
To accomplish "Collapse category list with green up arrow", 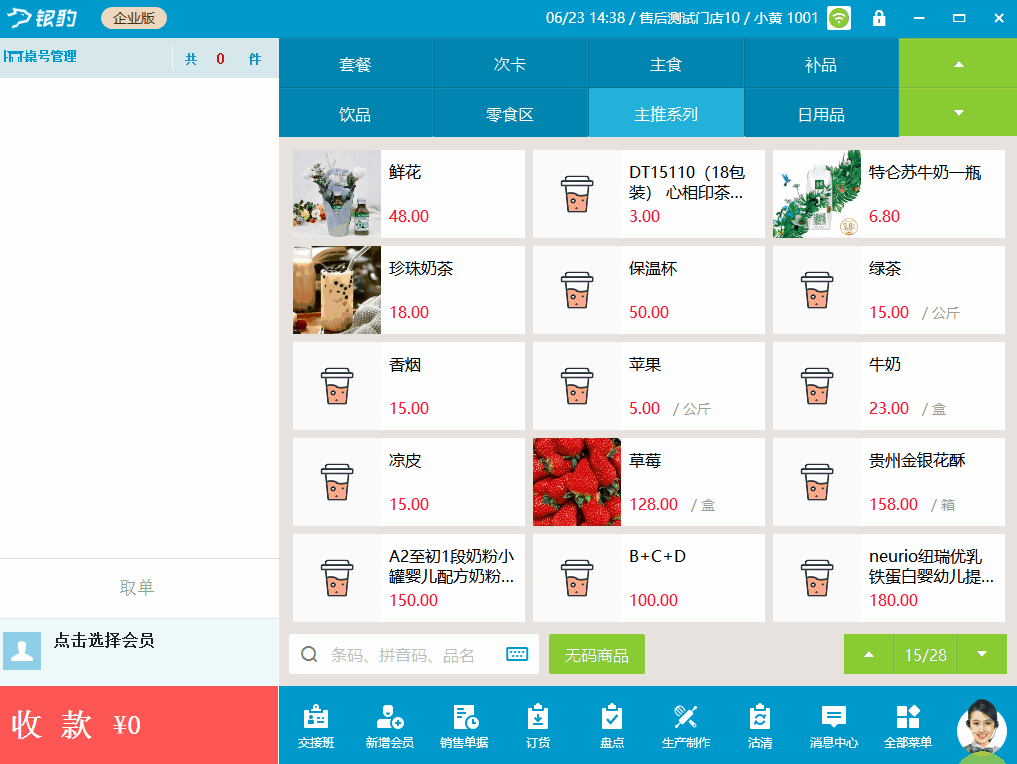I will point(958,64).
